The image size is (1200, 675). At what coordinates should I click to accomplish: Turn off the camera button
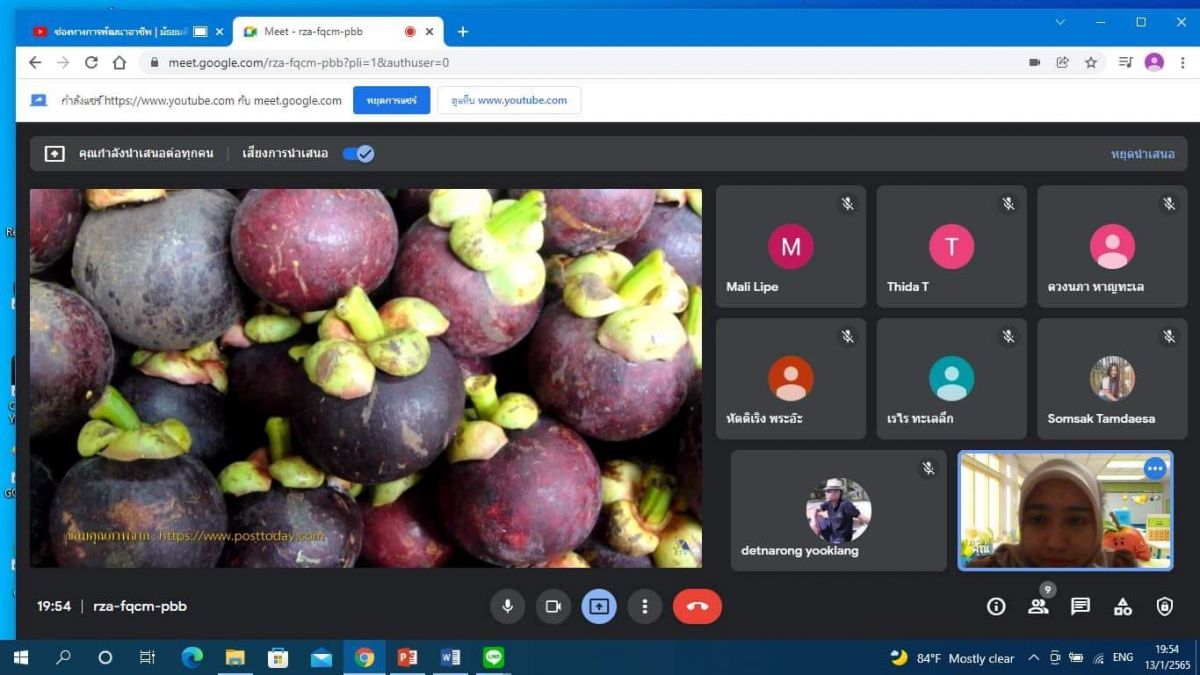[x=552, y=606]
